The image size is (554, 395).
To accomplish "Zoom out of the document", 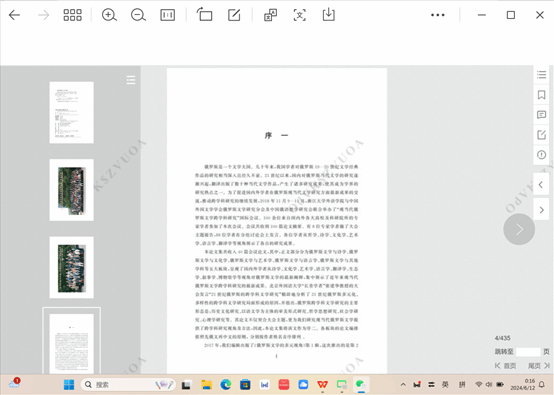I will 138,15.
